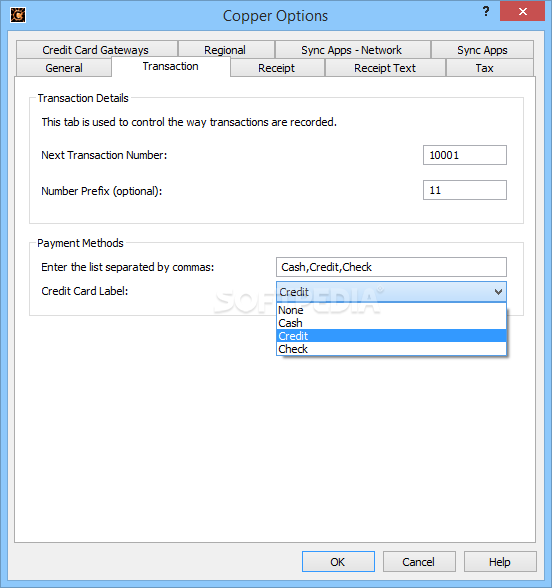This screenshot has height=588, width=552.
Task: Switch to the Sync Apps tab
Action: pos(482,50)
